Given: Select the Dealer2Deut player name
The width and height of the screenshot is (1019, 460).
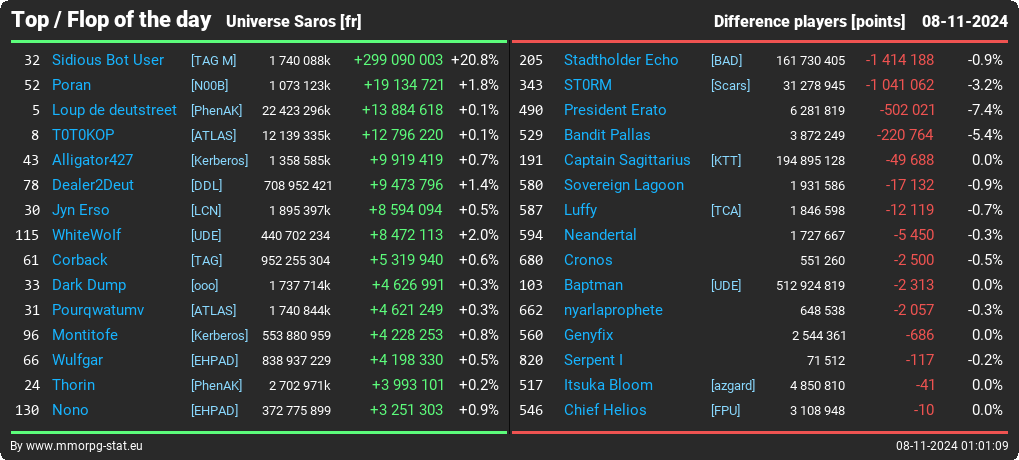Looking at the screenshot, I should click(x=93, y=185).
